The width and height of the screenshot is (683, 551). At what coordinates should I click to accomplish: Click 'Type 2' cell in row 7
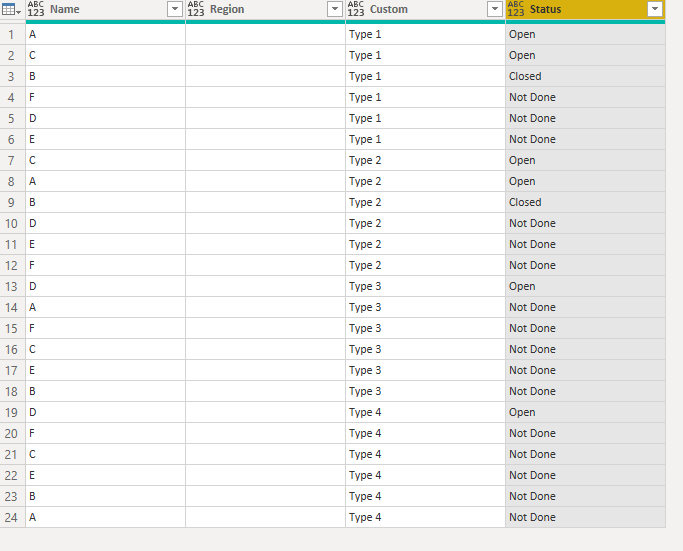tap(425, 160)
